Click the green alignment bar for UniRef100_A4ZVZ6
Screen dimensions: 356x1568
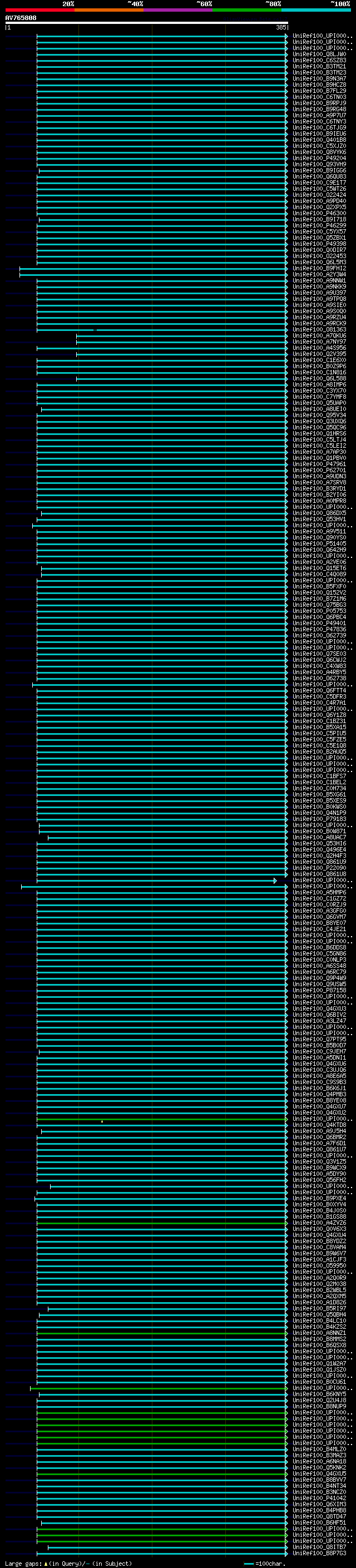pos(162,1223)
